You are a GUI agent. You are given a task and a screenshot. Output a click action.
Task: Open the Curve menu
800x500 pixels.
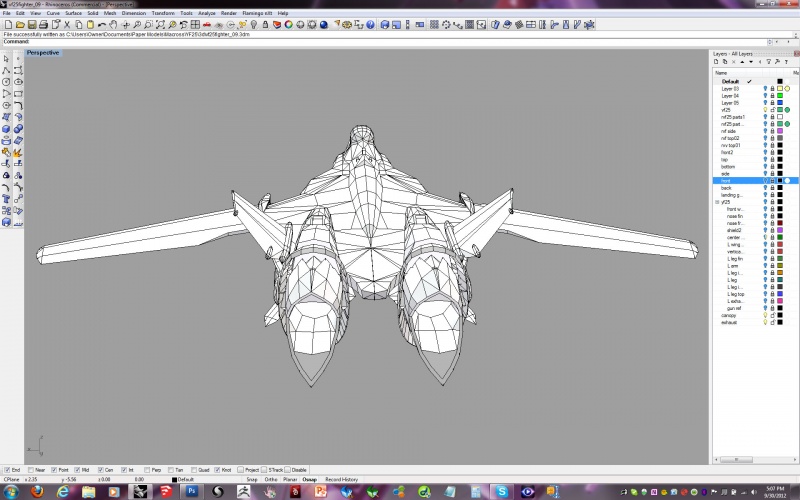53,13
